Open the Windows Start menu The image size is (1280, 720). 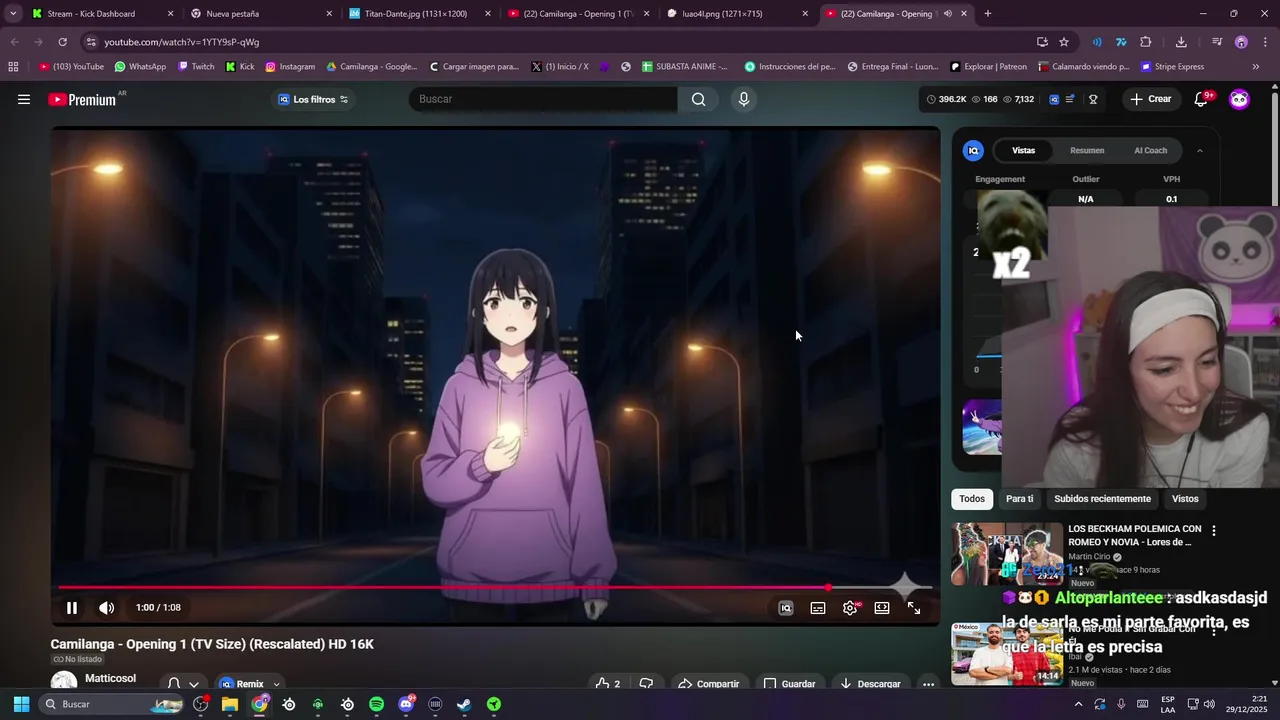click(21, 704)
